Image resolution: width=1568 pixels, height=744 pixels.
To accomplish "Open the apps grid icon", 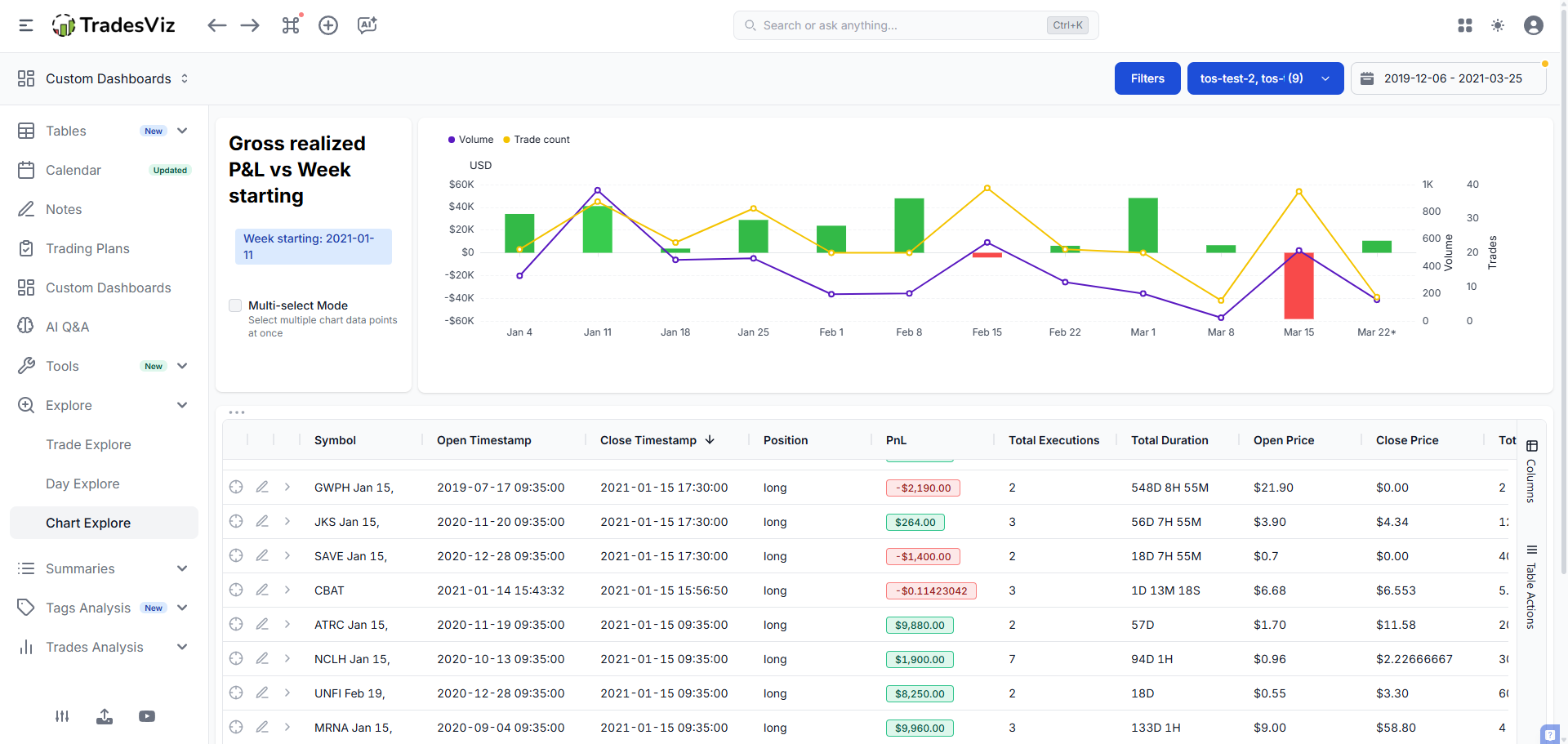I will pos(1465,25).
